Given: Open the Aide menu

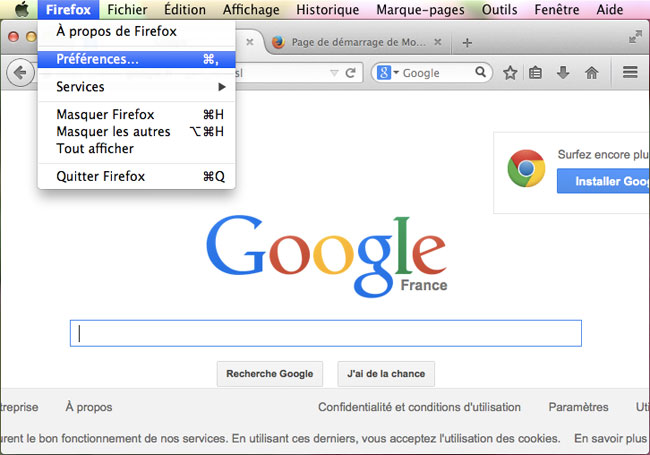Looking at the screenshot, I should (x=610, y=10).
